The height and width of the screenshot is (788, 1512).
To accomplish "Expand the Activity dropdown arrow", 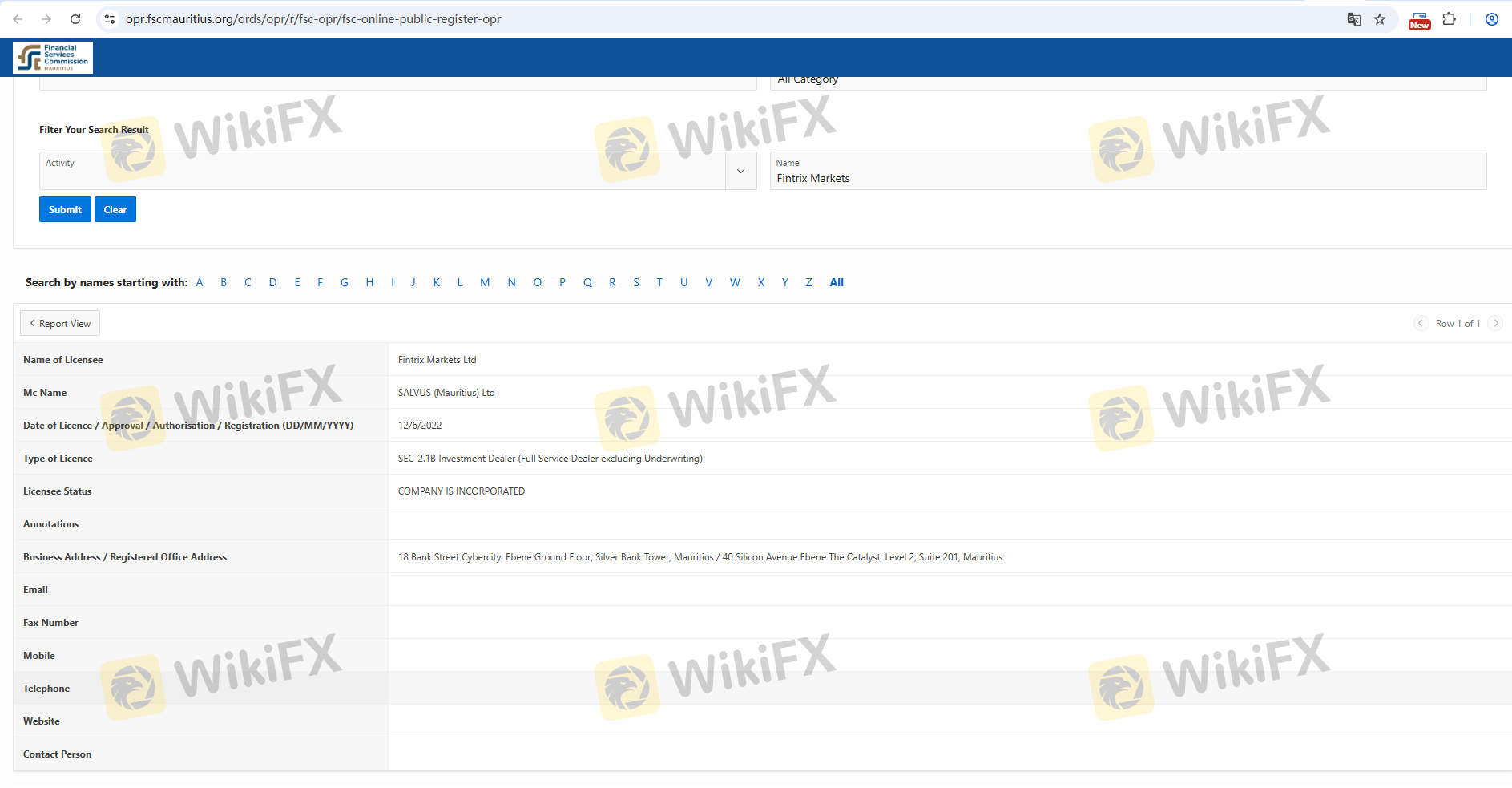I will [740, 171].
